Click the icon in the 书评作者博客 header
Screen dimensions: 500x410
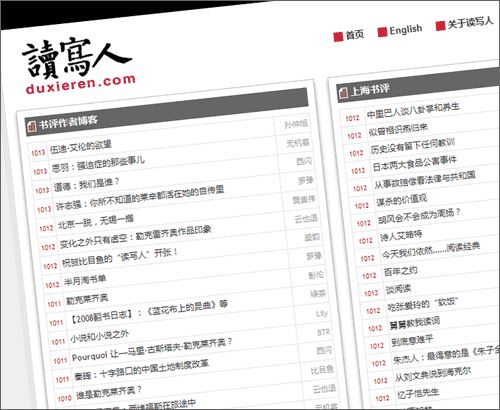point(32,126)
